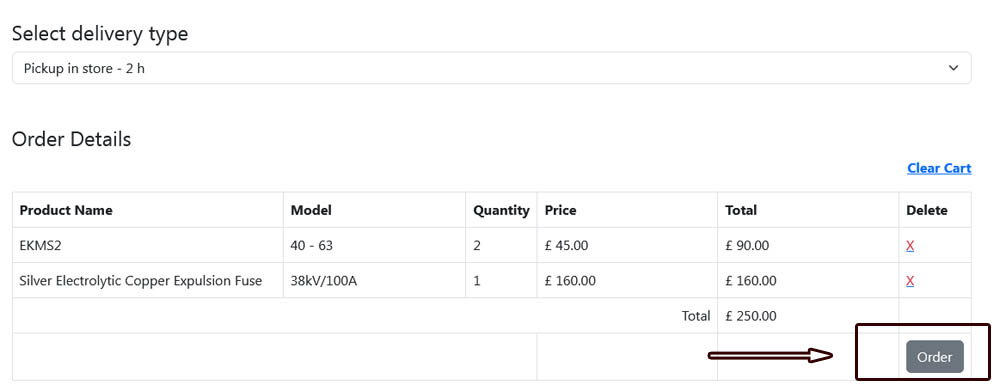The height and width of the screenshot is (385, 1000).
Task: Remove the Silver Electrolytic Copper Expulsion Fuse row
Action: pos(910,280)
